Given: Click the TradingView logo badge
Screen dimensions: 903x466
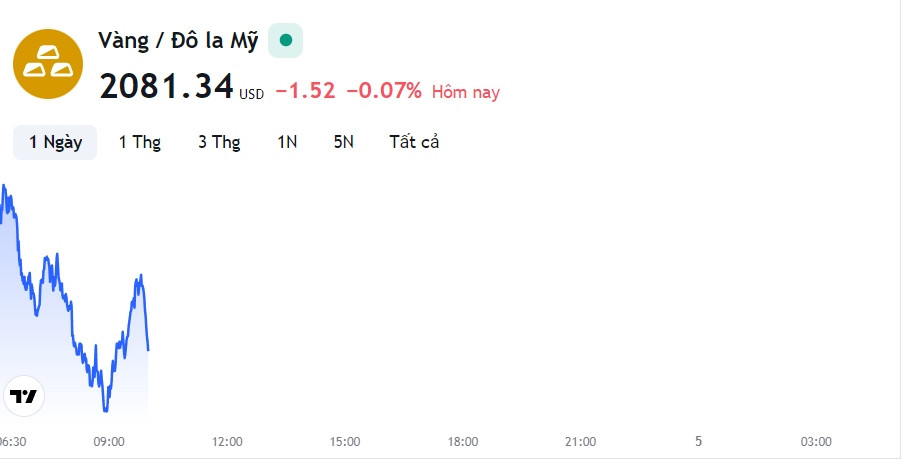Looking at the screenshot, I should coord(24,396).
